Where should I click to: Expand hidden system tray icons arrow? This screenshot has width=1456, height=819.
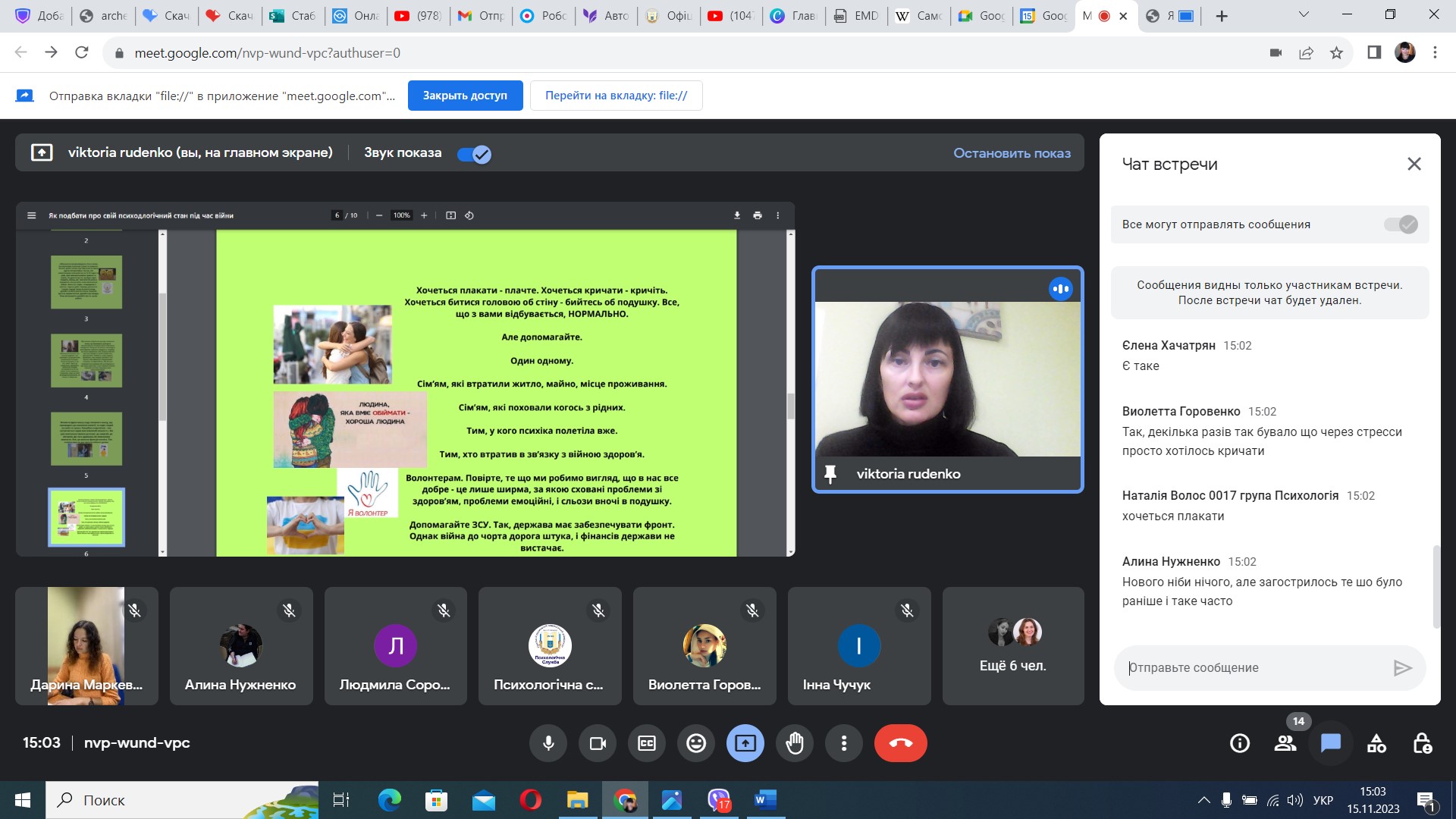1203,800
